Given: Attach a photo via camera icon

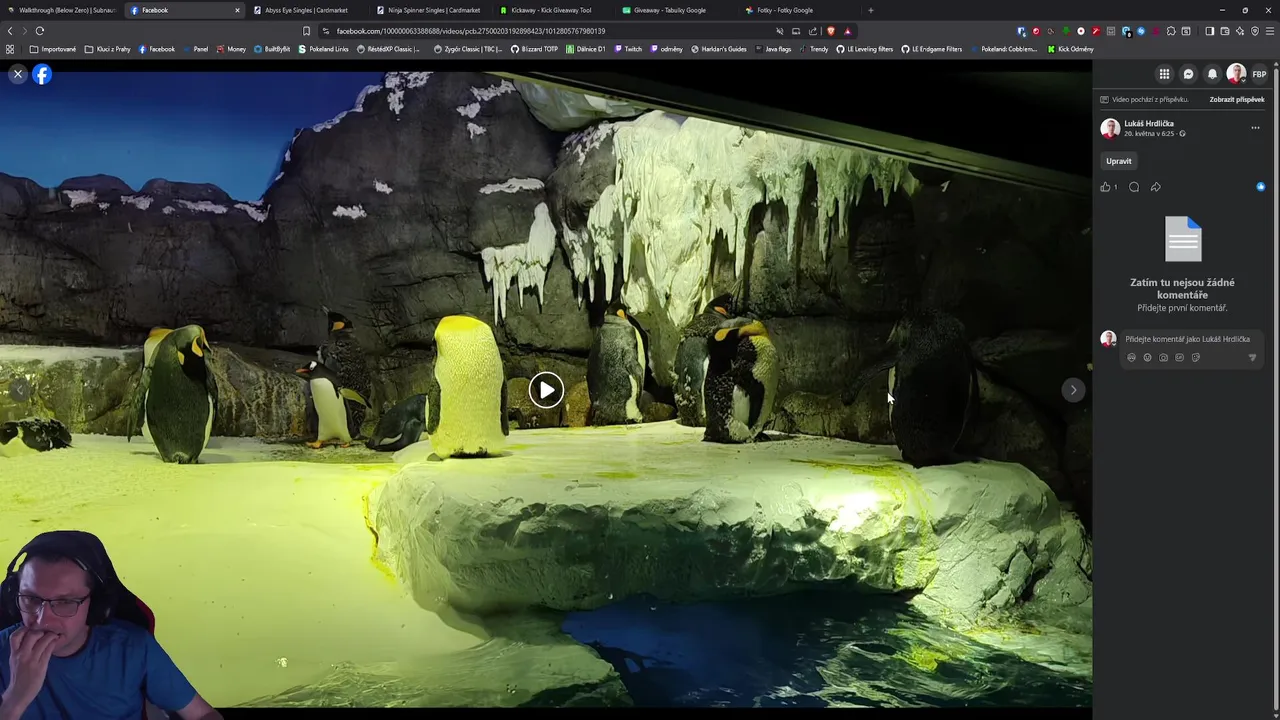Looking at the screenshot, I should click(x=1163, y=357).
